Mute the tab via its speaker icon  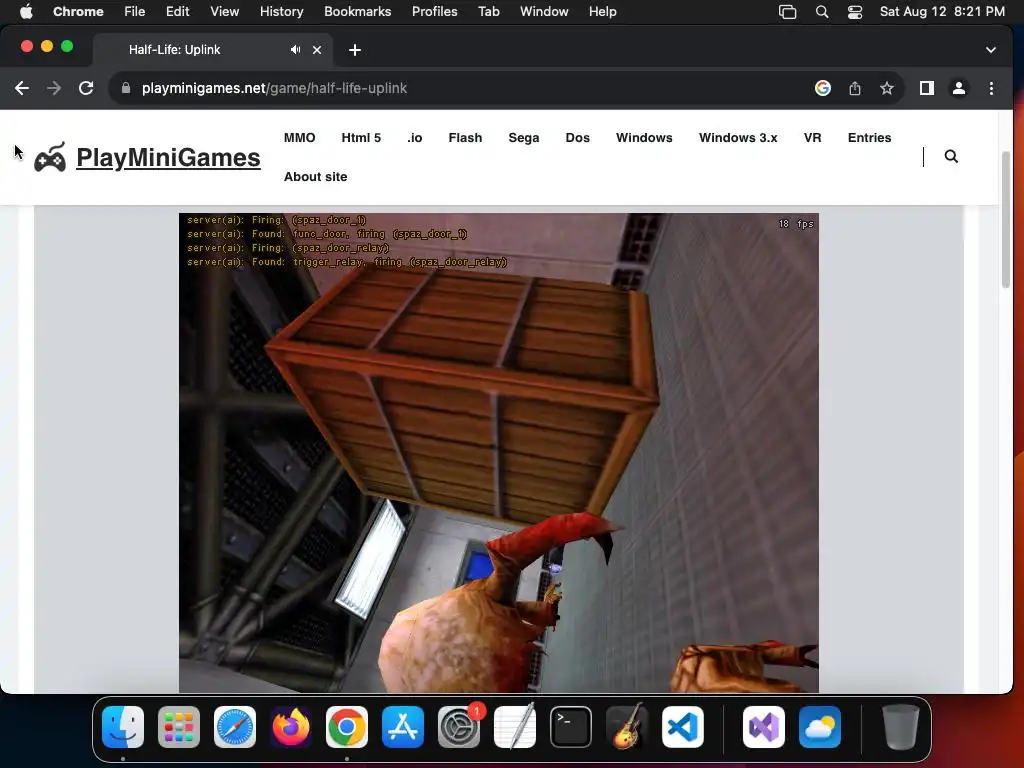tap(296, 50)
